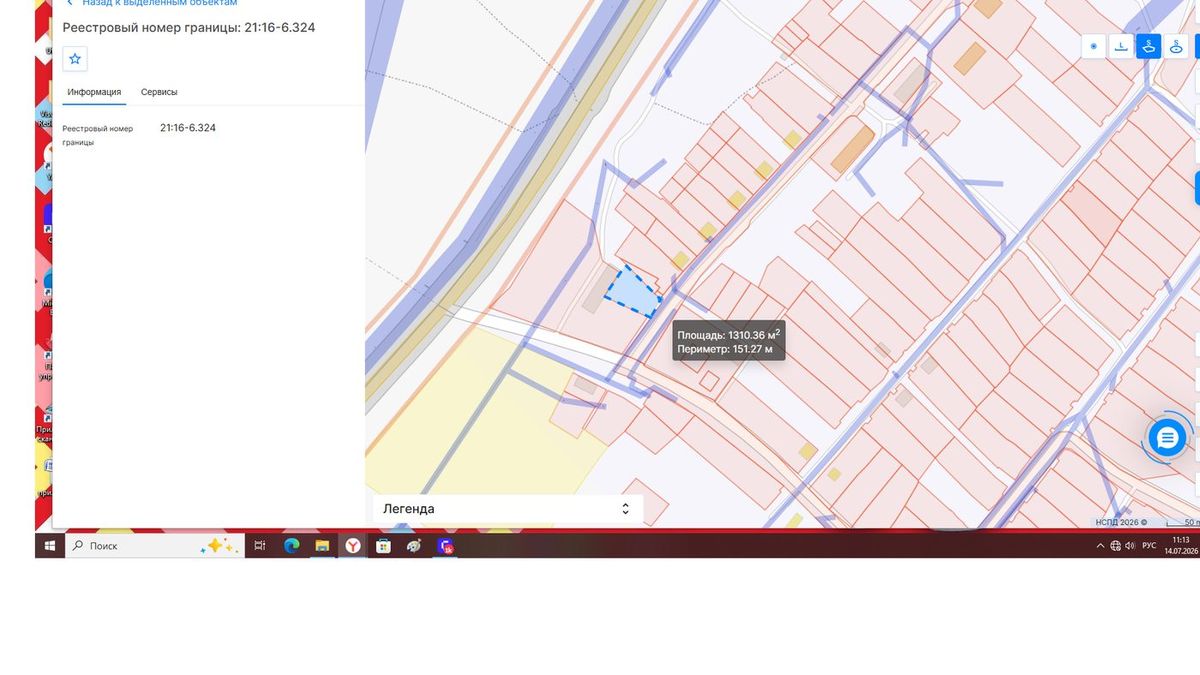Screen dimensions: 1200x675
Task: Switch to the Сервисы tab
Action: (159, 92)
